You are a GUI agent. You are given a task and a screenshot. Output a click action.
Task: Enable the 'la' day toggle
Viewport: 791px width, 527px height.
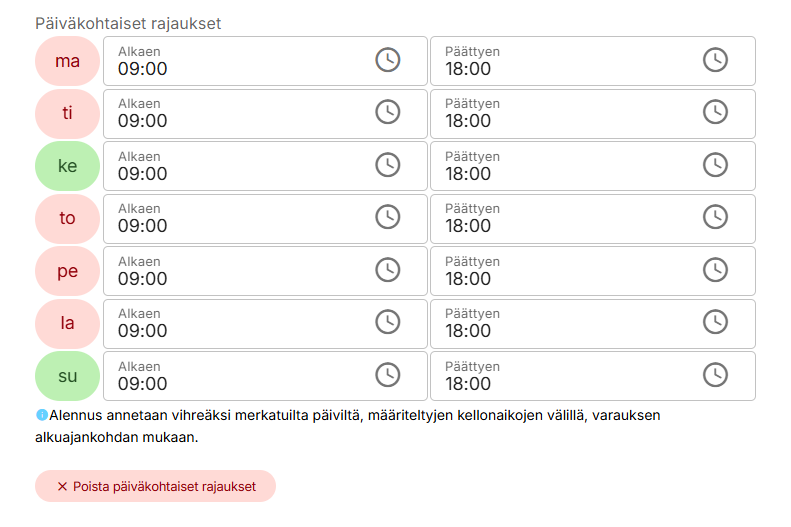[x=67, y=323]
